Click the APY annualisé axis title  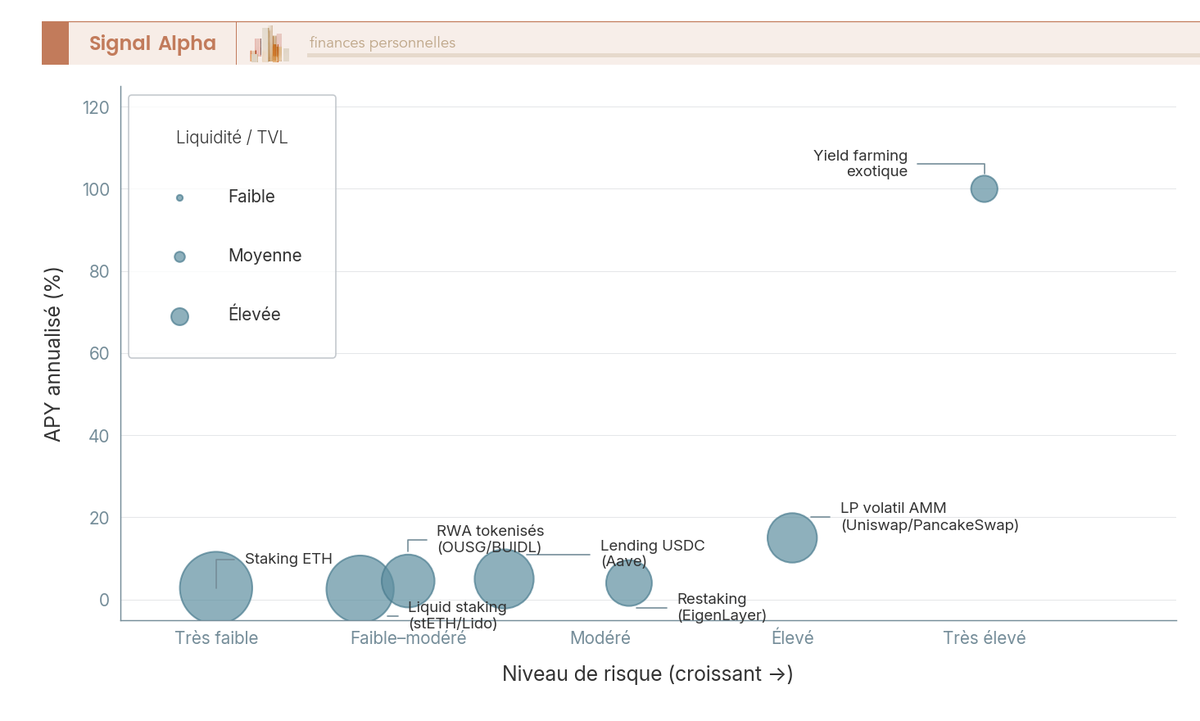(54, 354)
